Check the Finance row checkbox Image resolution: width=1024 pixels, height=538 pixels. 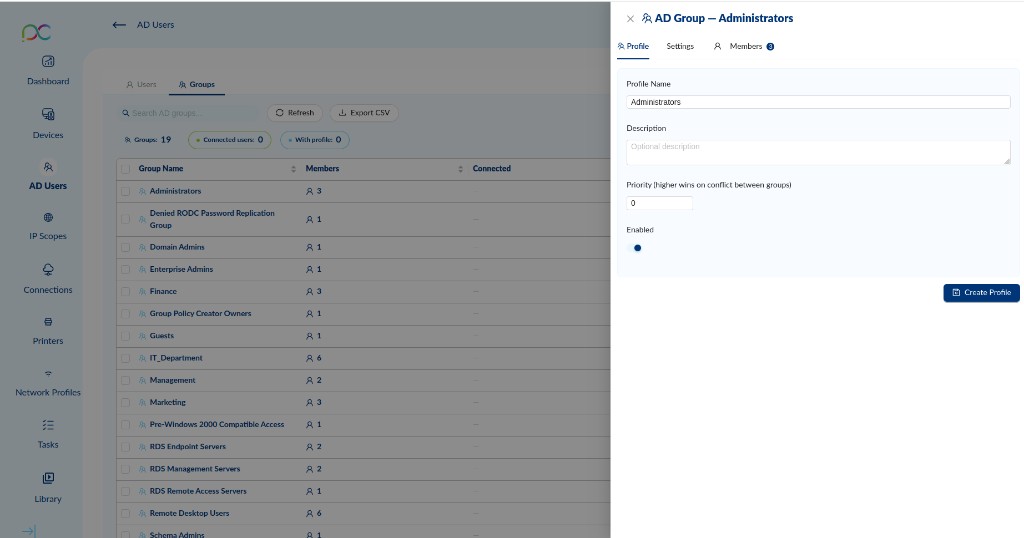tap(125, 291)
